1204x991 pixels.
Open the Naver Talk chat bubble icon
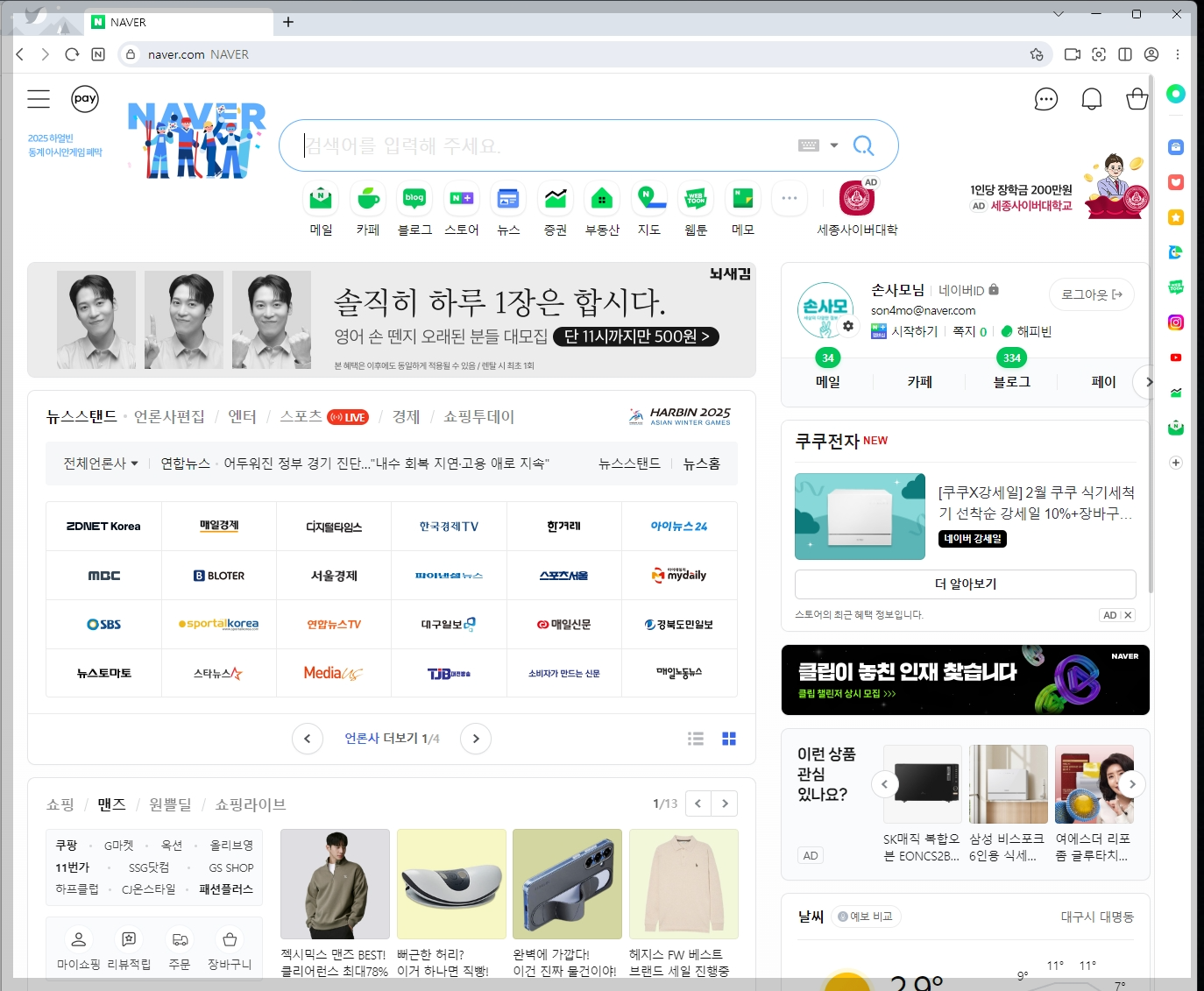(1046, 99)
